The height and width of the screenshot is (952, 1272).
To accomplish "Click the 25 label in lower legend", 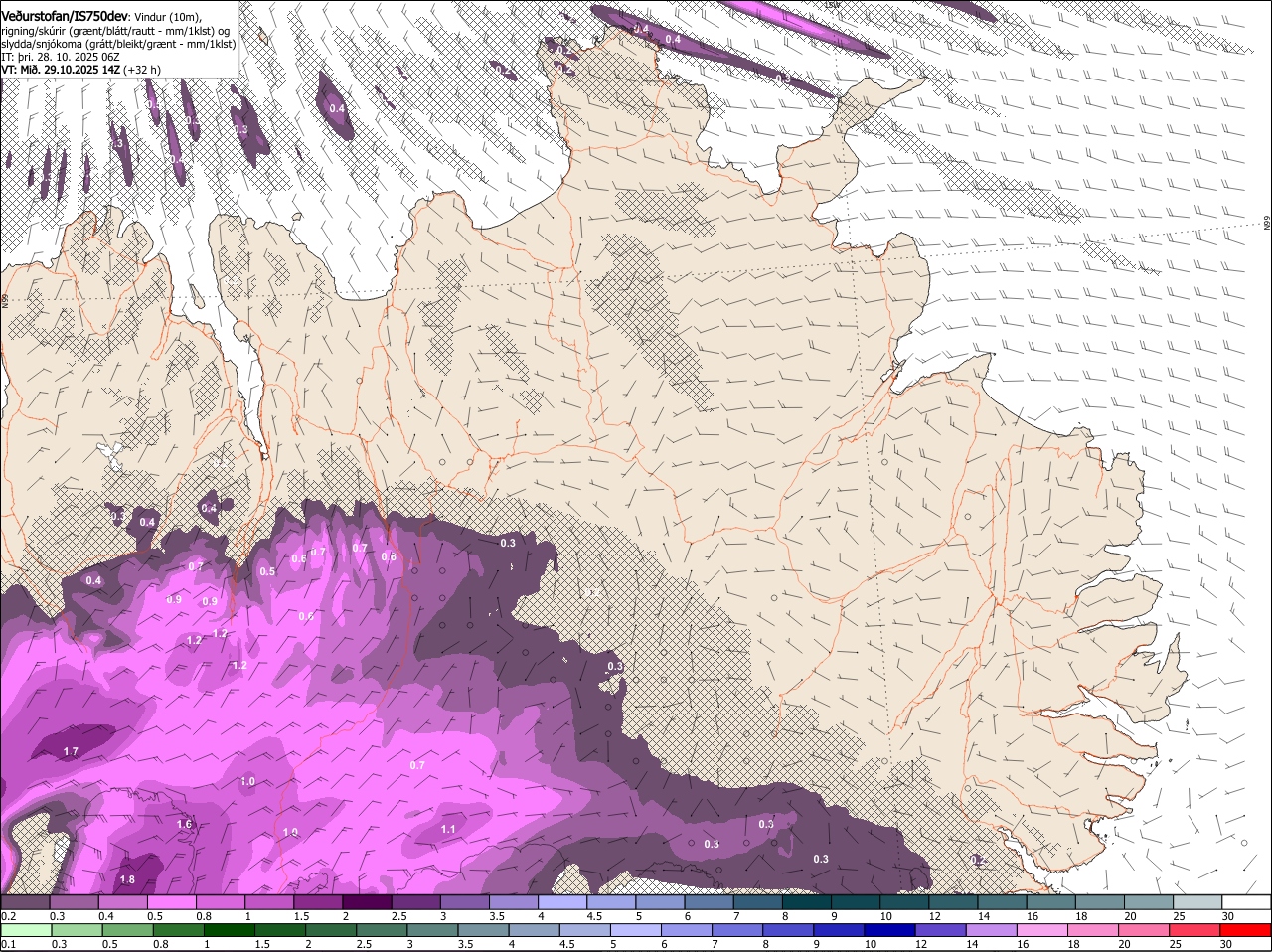I will coord(1175,944).
